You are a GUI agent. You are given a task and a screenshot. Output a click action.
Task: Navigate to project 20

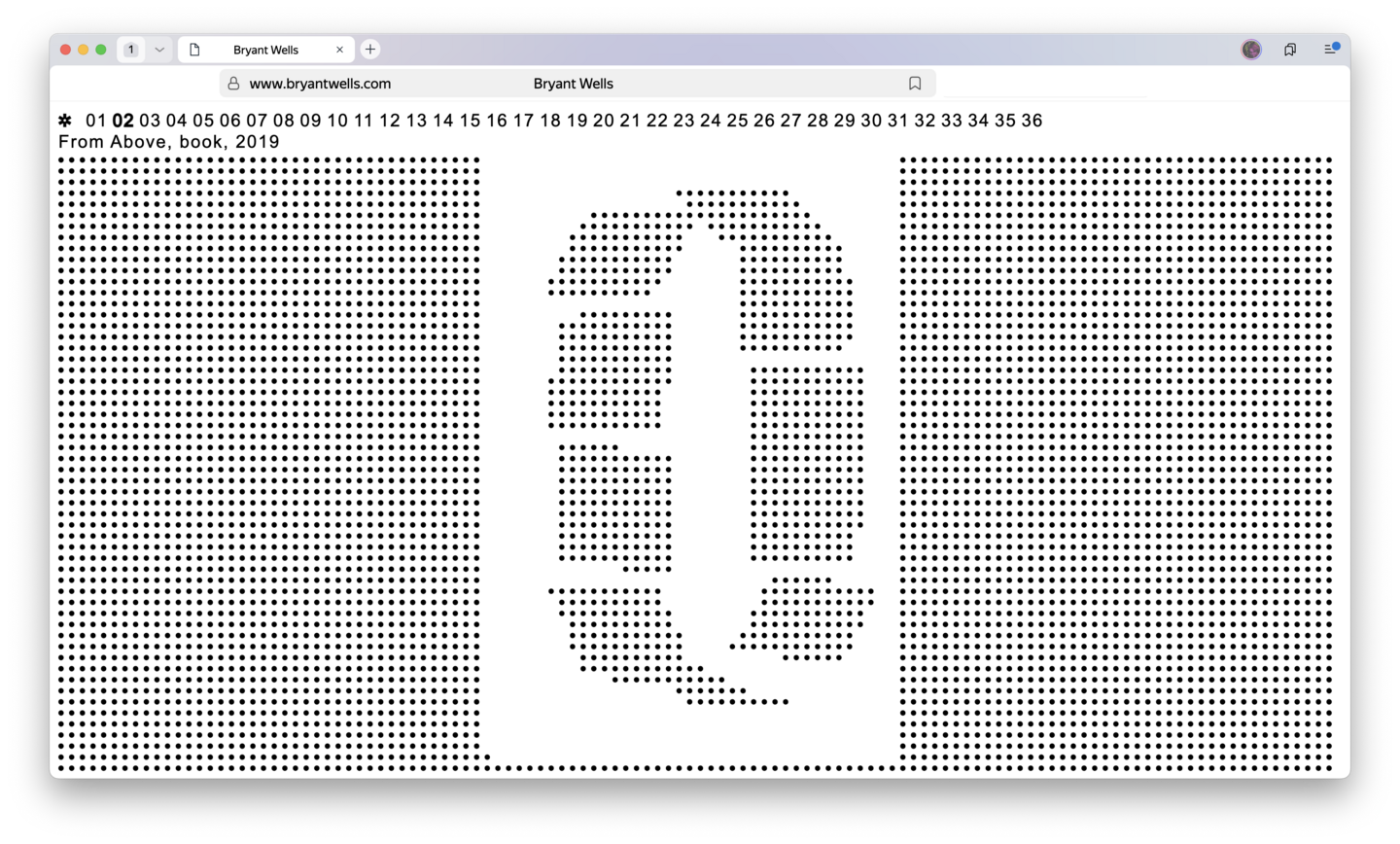pyautogui.click(x=604, y=121)
